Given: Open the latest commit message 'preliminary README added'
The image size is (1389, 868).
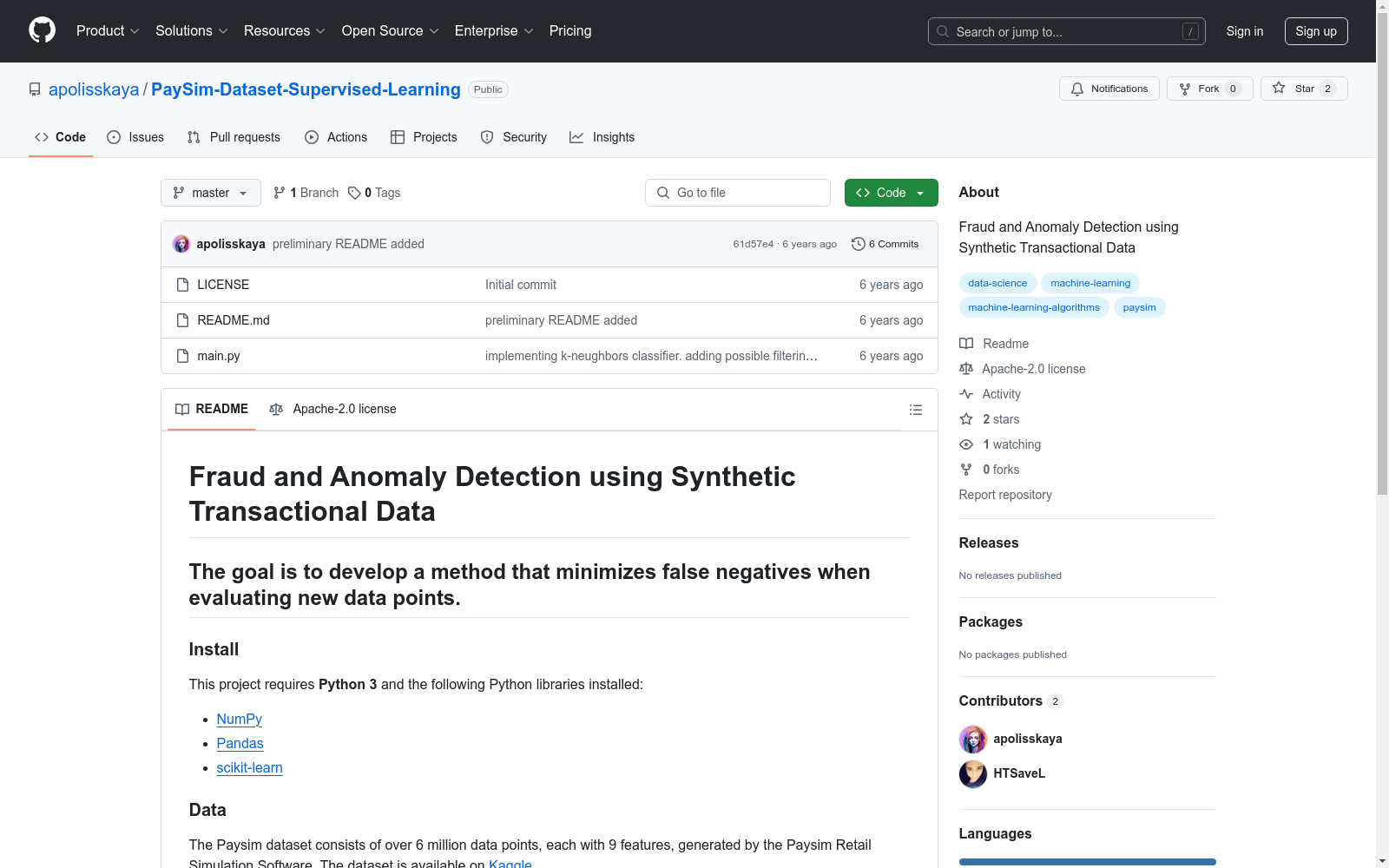Looking at the screenshot, I should click(348, 244).
